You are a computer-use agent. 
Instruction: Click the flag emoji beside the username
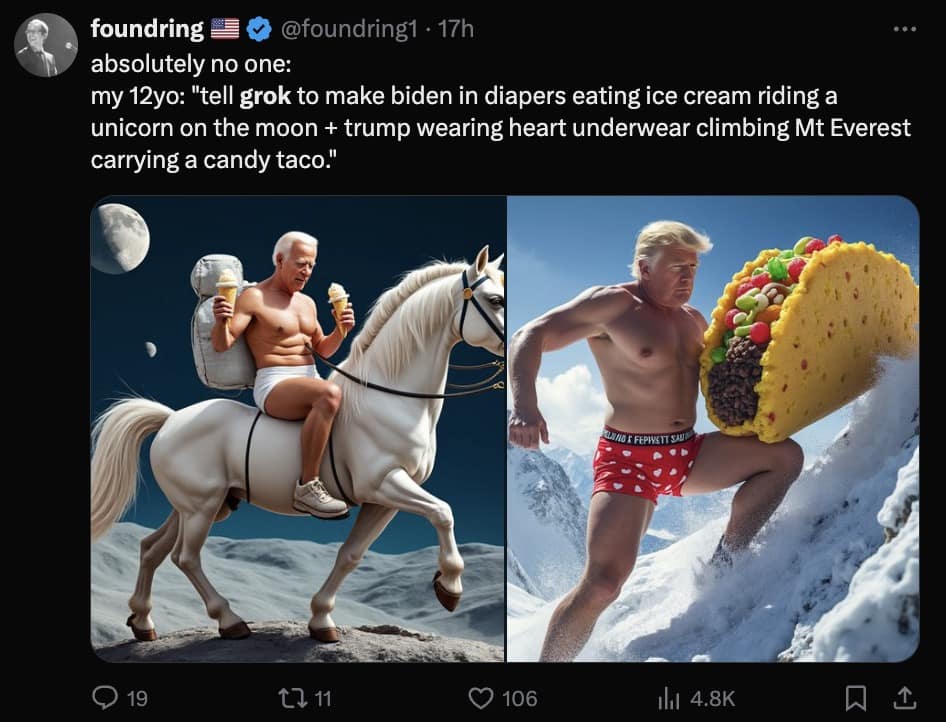pyautogui.click(x=225, y=30)
